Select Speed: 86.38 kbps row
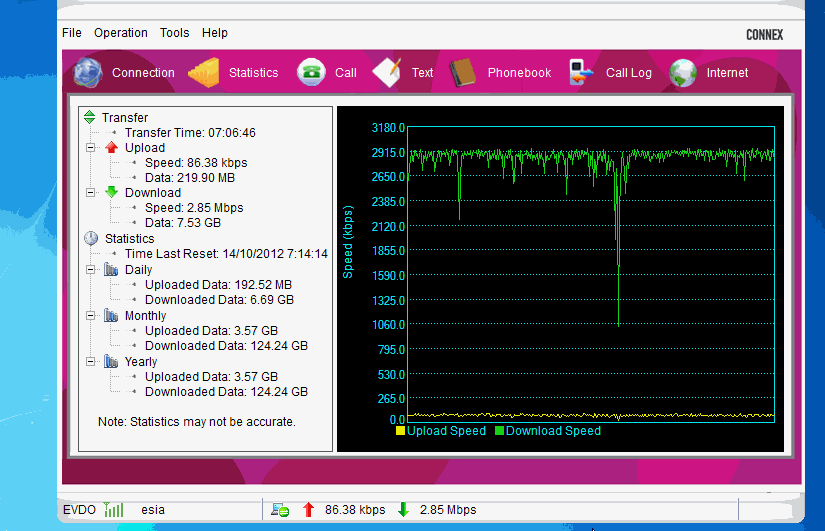 click(196, 163)
